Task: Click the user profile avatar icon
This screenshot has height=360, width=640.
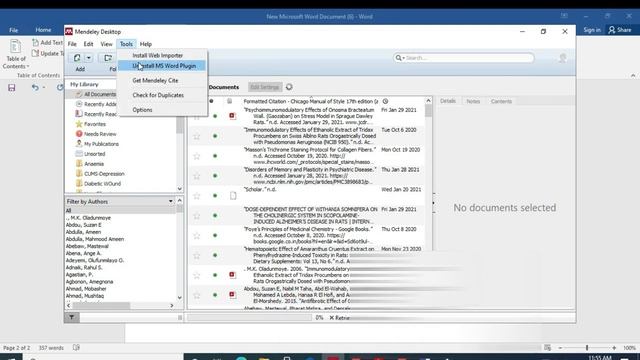Action: 562,58
